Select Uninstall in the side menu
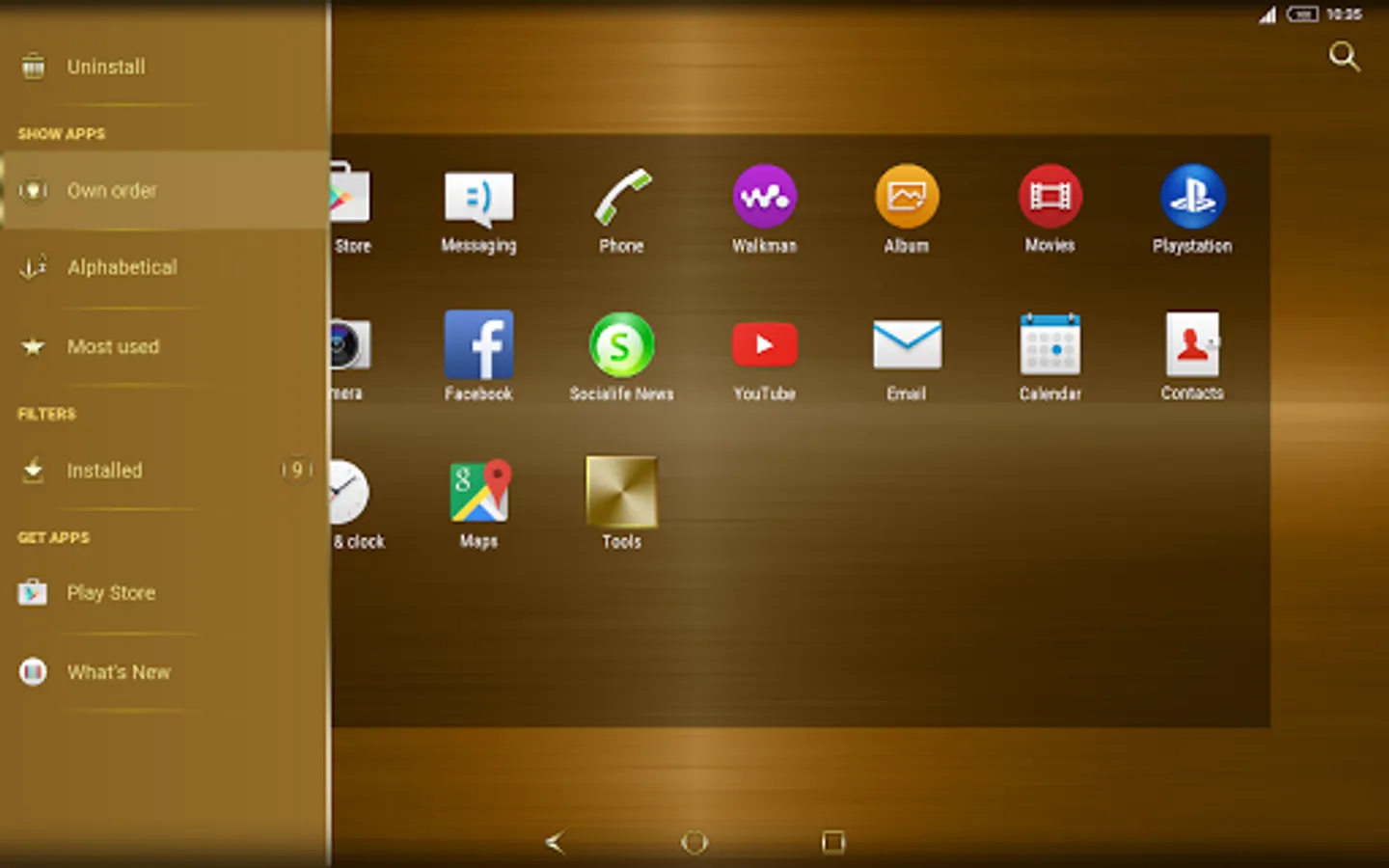This screenshot has width=1389, height=868. (x=165, y=67)
